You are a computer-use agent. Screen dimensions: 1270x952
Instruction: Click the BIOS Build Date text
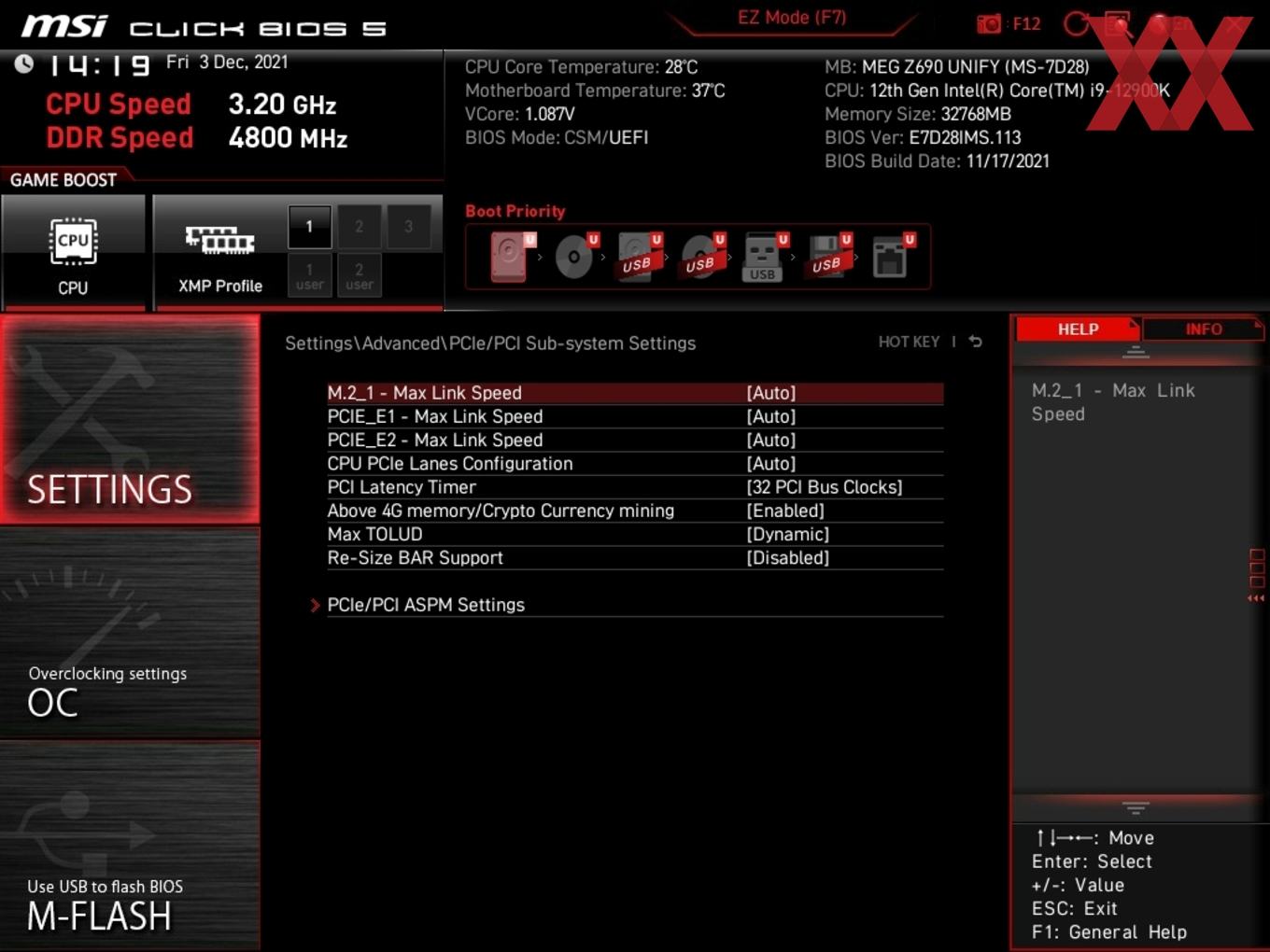pos(937,161)
